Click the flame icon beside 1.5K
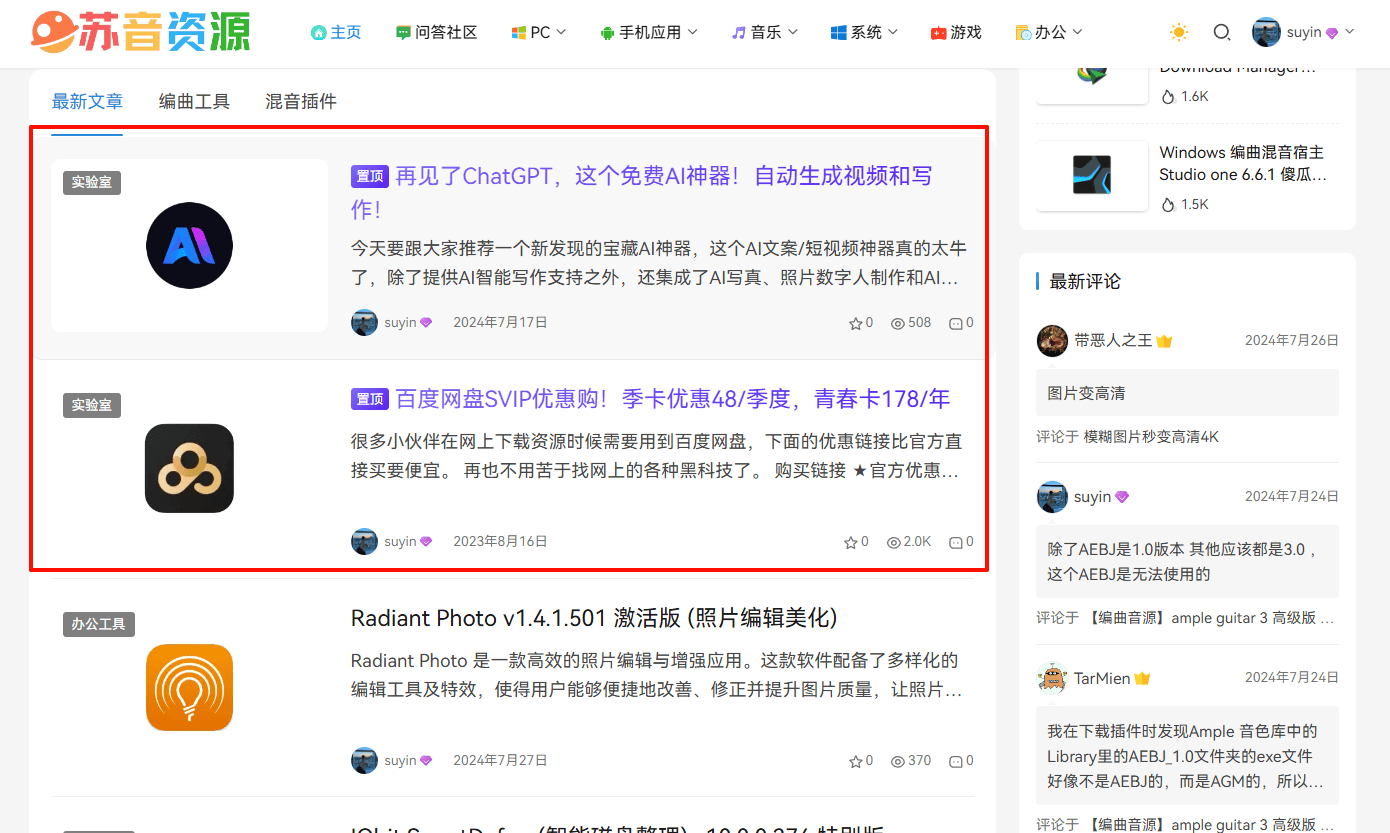 (1167, 204)
